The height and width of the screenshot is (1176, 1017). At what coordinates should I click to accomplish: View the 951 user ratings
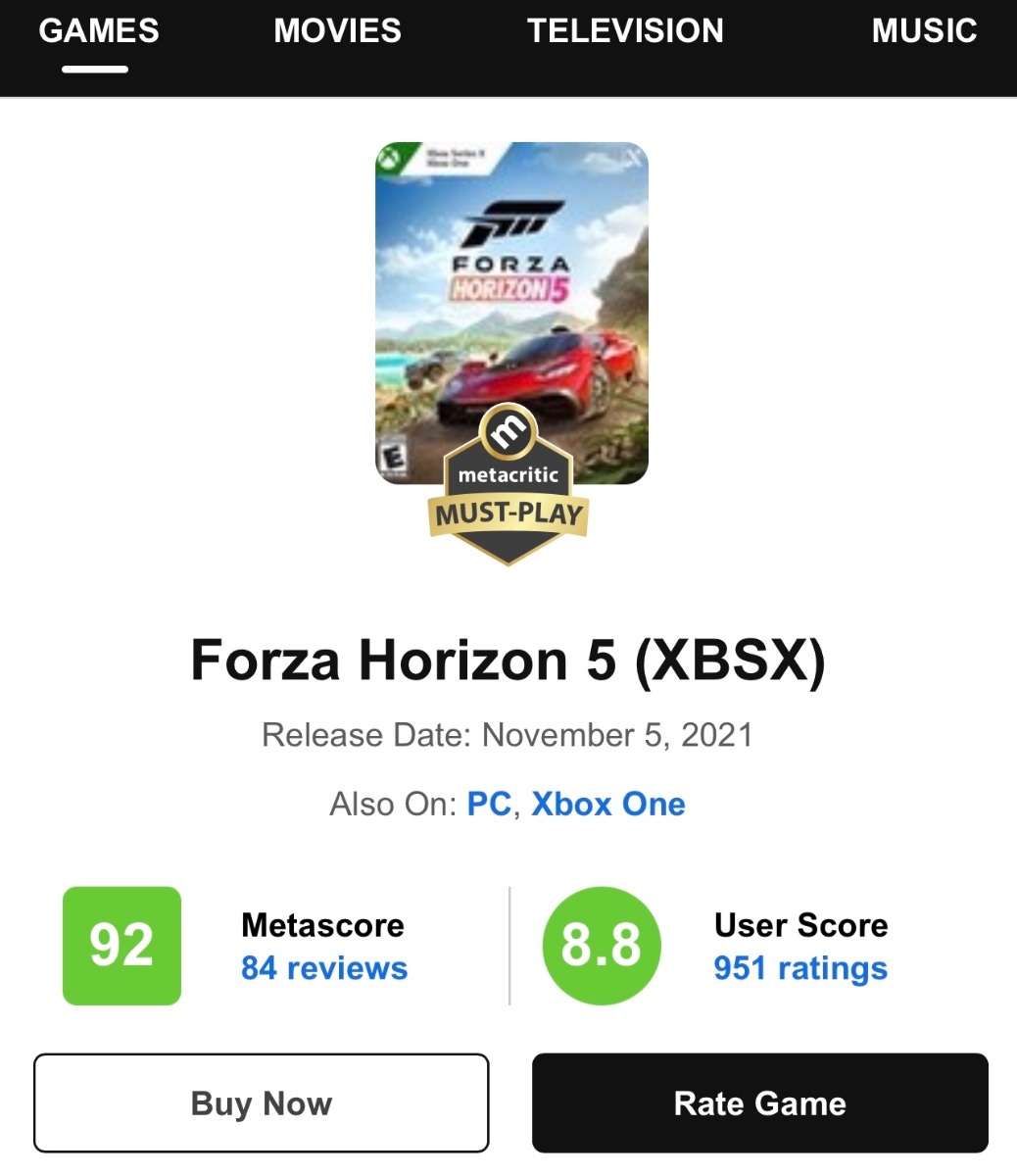click(x=800, y=968)
